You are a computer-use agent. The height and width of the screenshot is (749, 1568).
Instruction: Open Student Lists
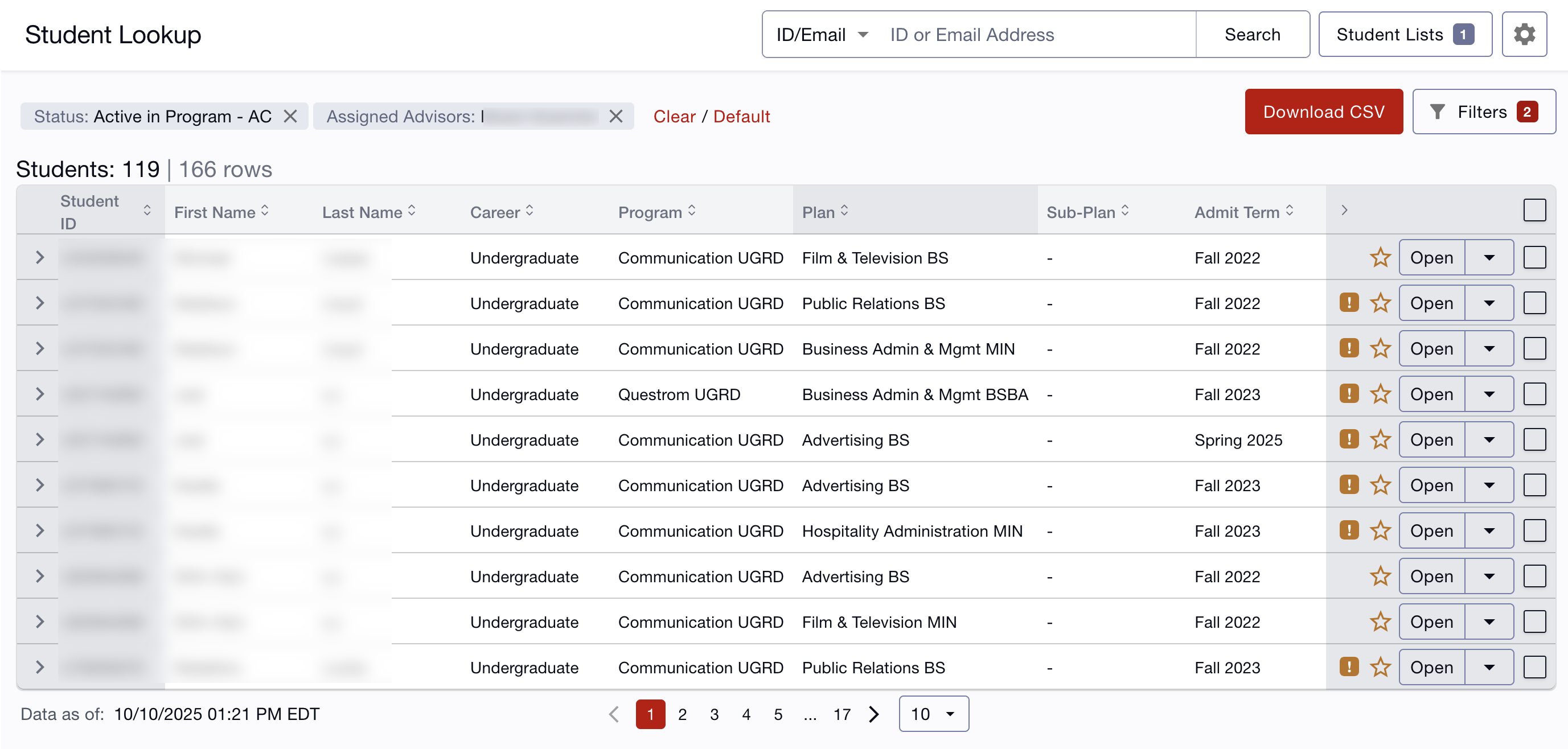[1405, 35]
